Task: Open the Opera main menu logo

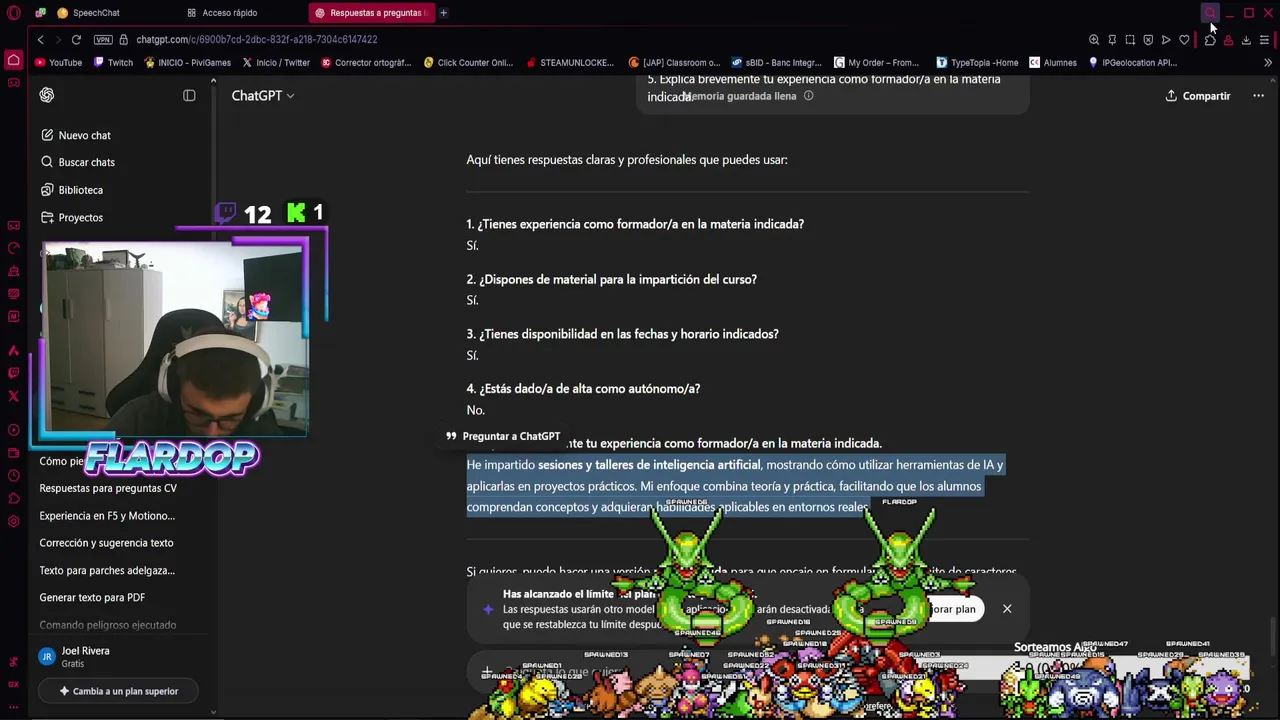Action: [14, 13]
